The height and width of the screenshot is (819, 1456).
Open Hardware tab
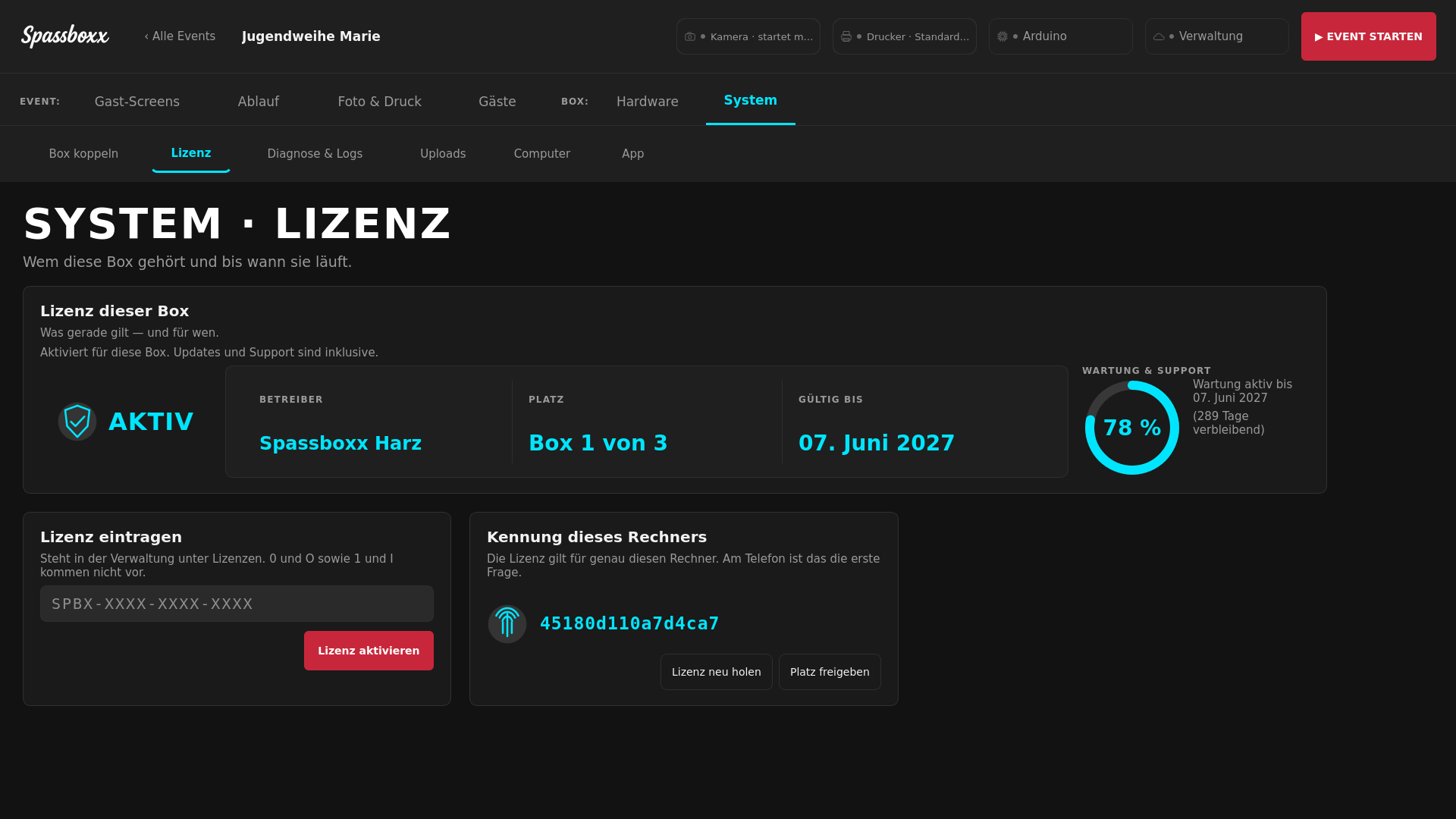(x=648, y=102)
